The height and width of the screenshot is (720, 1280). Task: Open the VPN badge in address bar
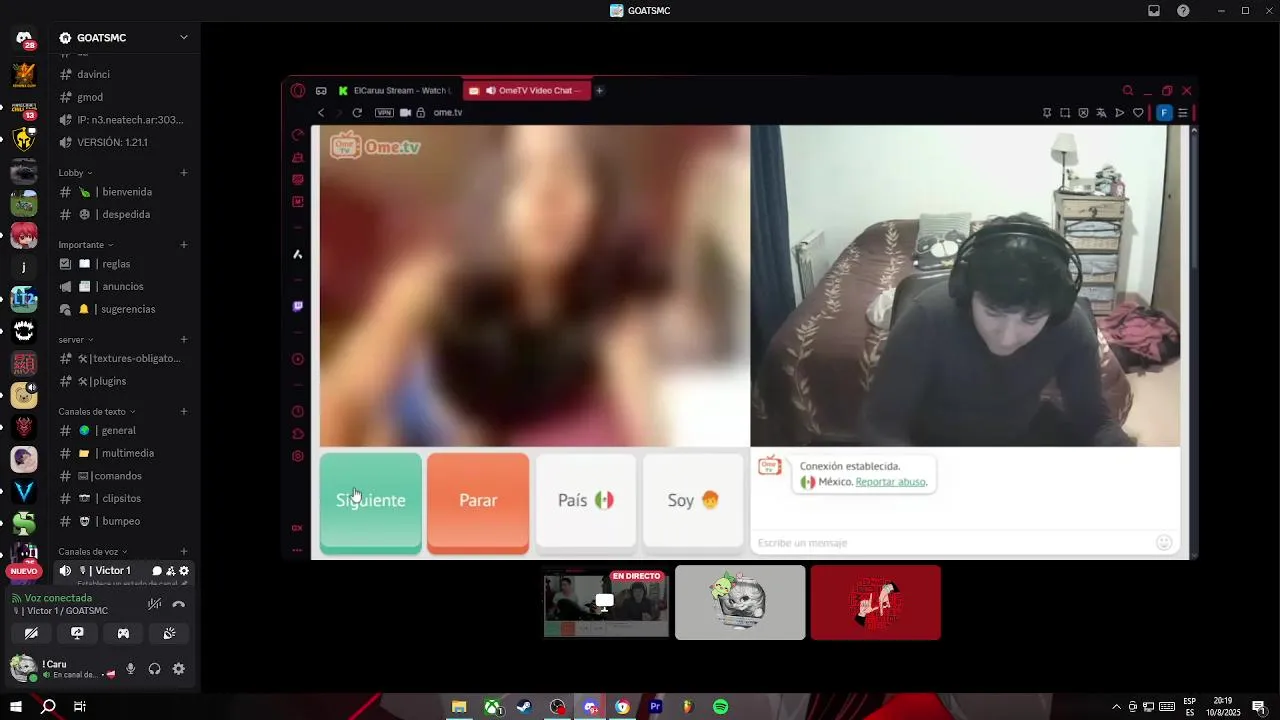(x=384, y=113)
